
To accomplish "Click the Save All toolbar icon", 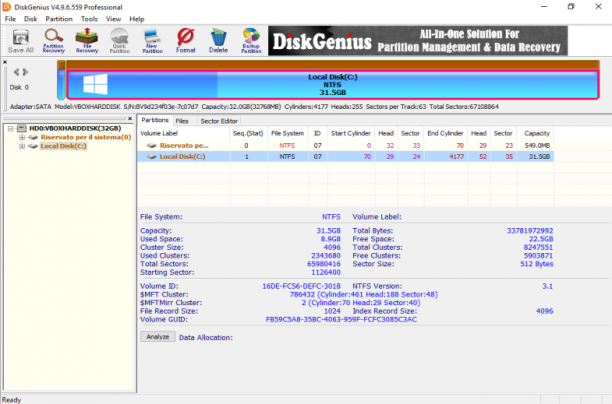I will 21,41.
